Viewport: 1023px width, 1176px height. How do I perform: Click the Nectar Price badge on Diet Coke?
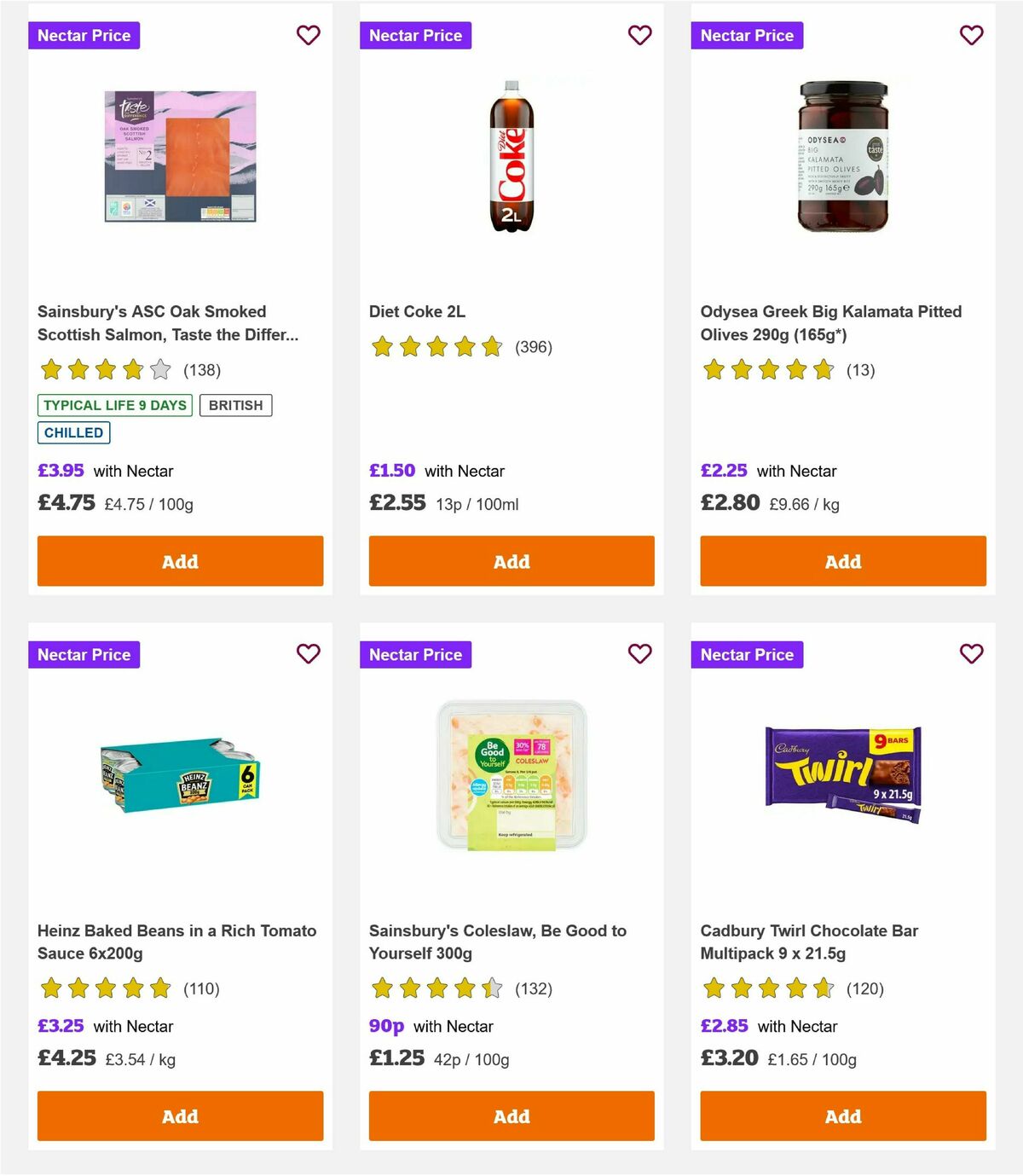415,35
